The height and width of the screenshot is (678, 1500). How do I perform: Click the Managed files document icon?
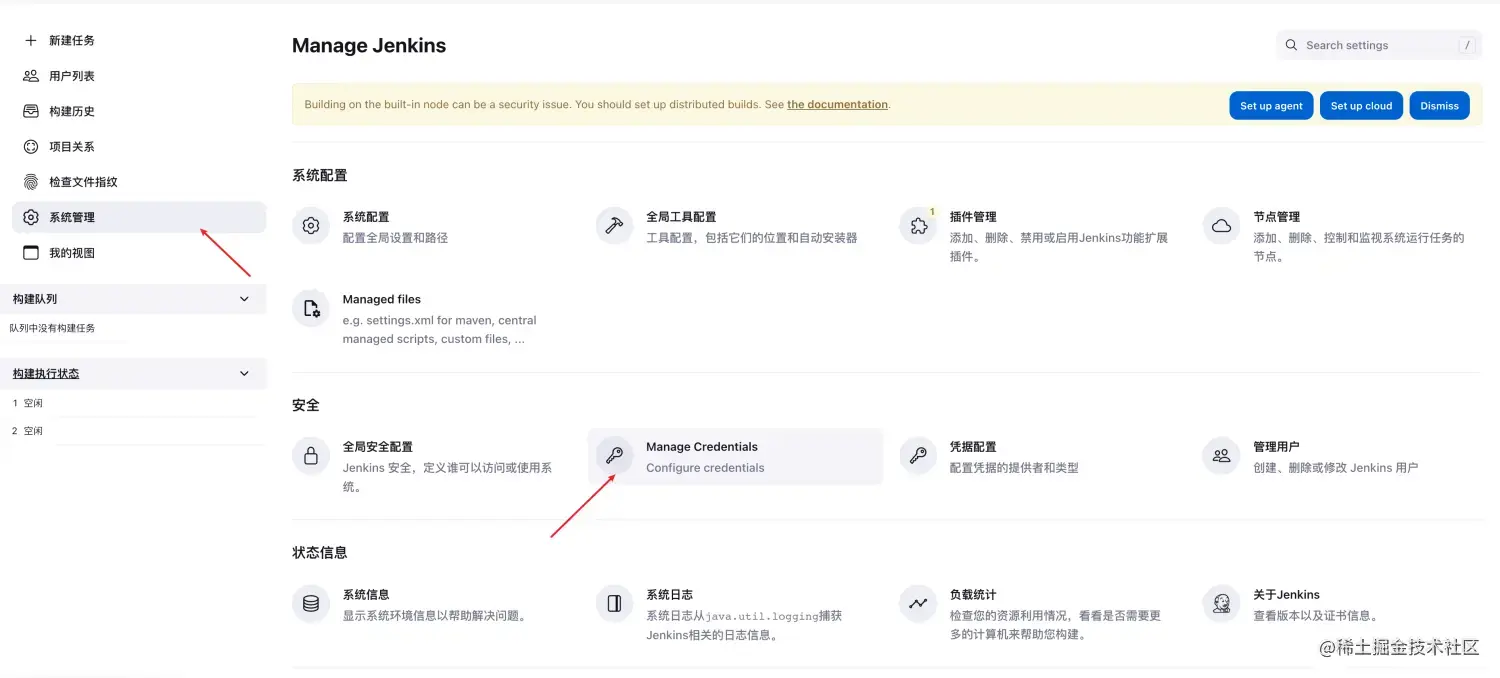(x=311, y=309)
